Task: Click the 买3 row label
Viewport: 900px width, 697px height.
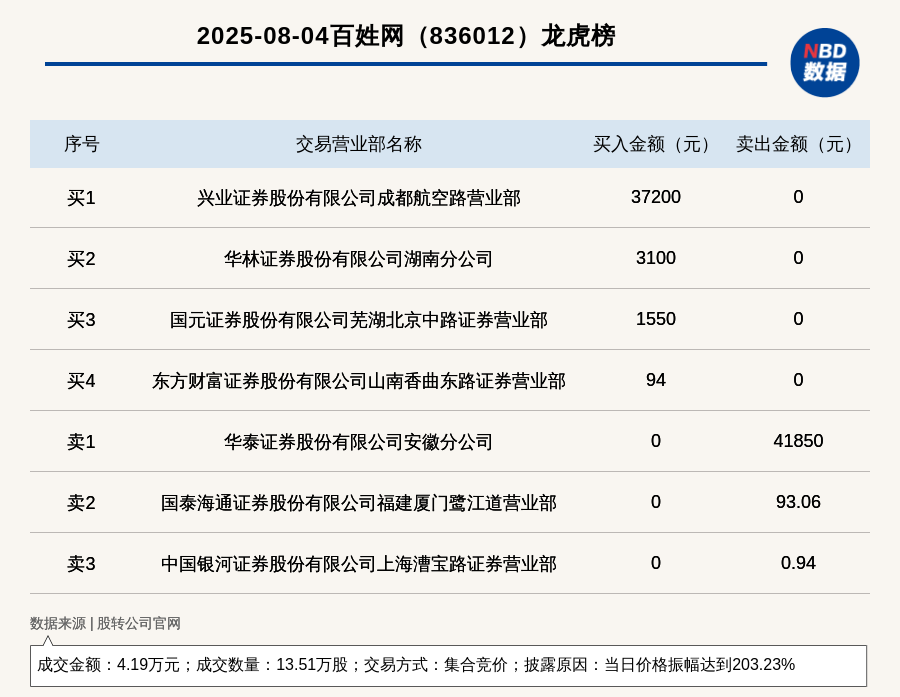Action: pos(81,320)
